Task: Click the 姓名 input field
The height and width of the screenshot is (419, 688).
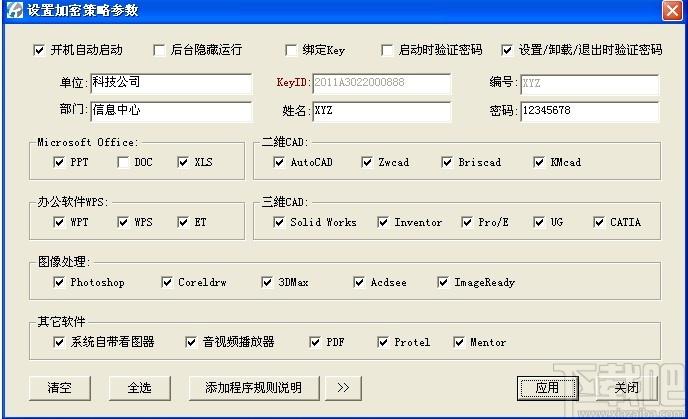Action: [381, 111]
